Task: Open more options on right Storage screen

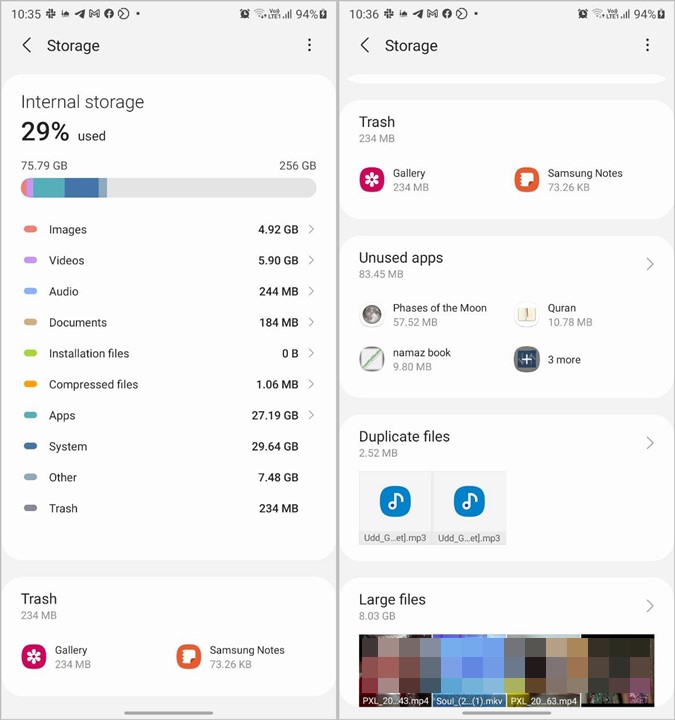Action: pos(647,45)
